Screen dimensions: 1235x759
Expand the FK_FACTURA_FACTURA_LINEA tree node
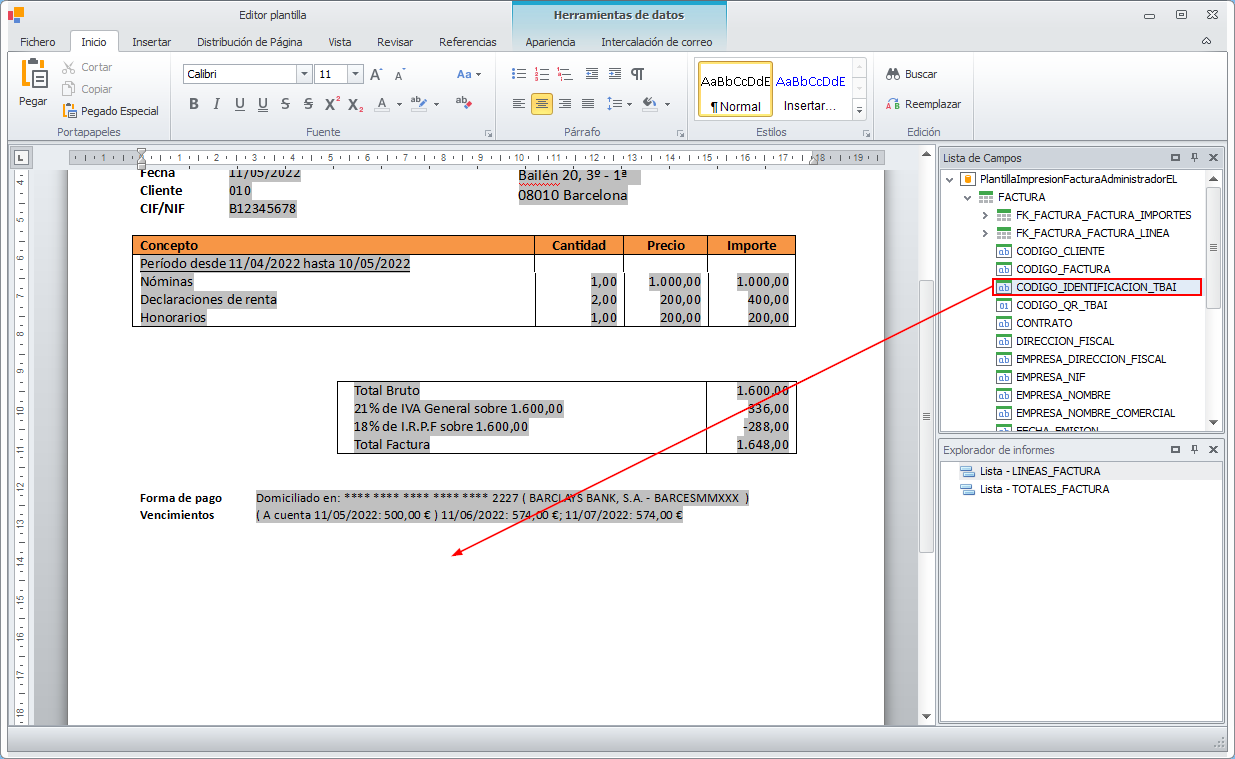tap(985, 233)
